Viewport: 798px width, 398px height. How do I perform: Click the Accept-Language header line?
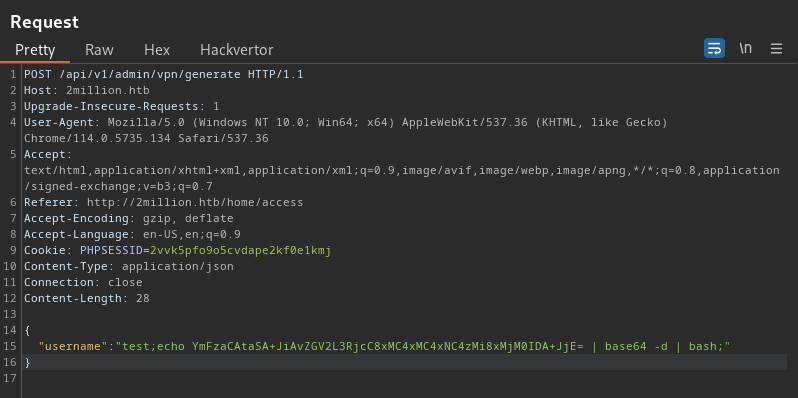pyautogui.click(x=132, y=234)
